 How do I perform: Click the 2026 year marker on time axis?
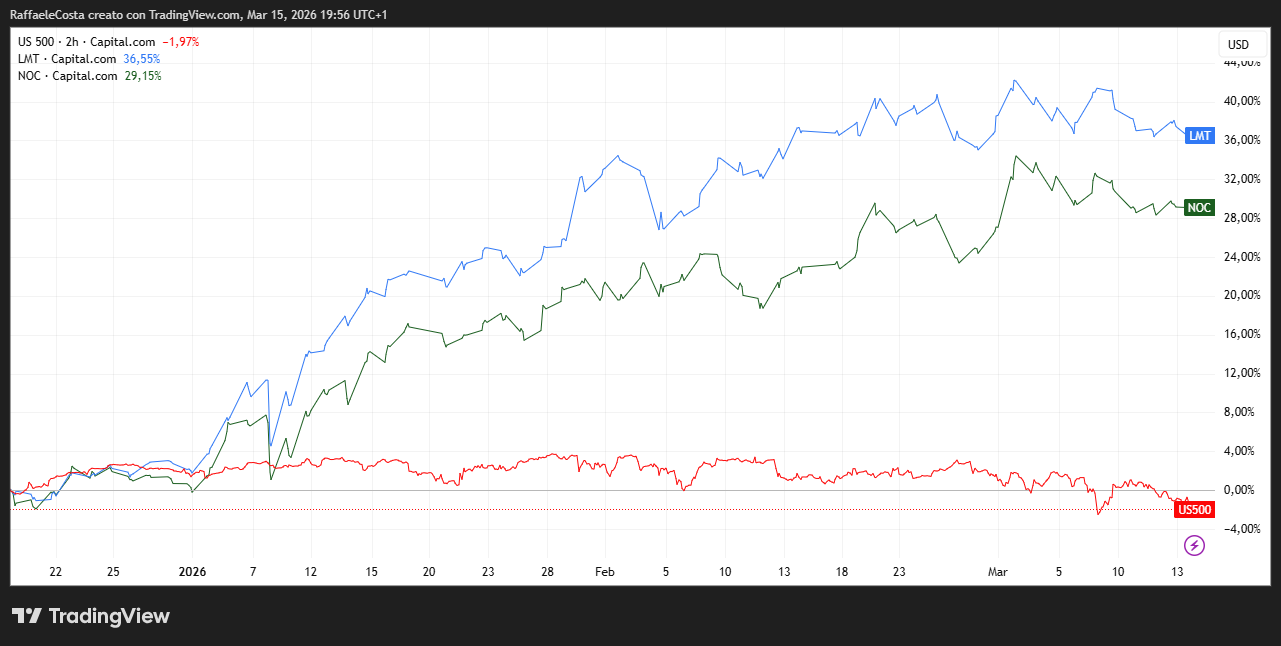(x=191, y=572)
